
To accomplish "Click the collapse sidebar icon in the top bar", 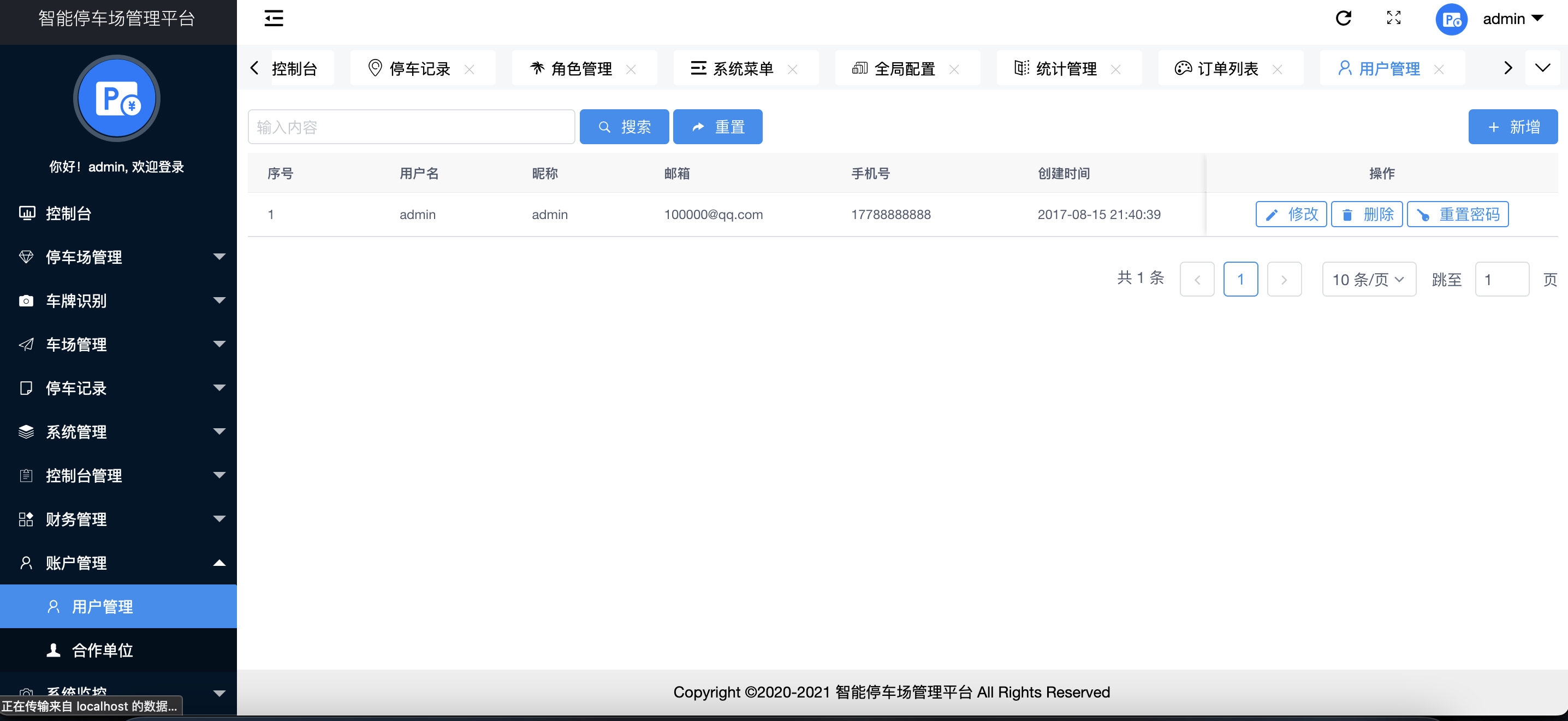I will [x=274, y=18].
